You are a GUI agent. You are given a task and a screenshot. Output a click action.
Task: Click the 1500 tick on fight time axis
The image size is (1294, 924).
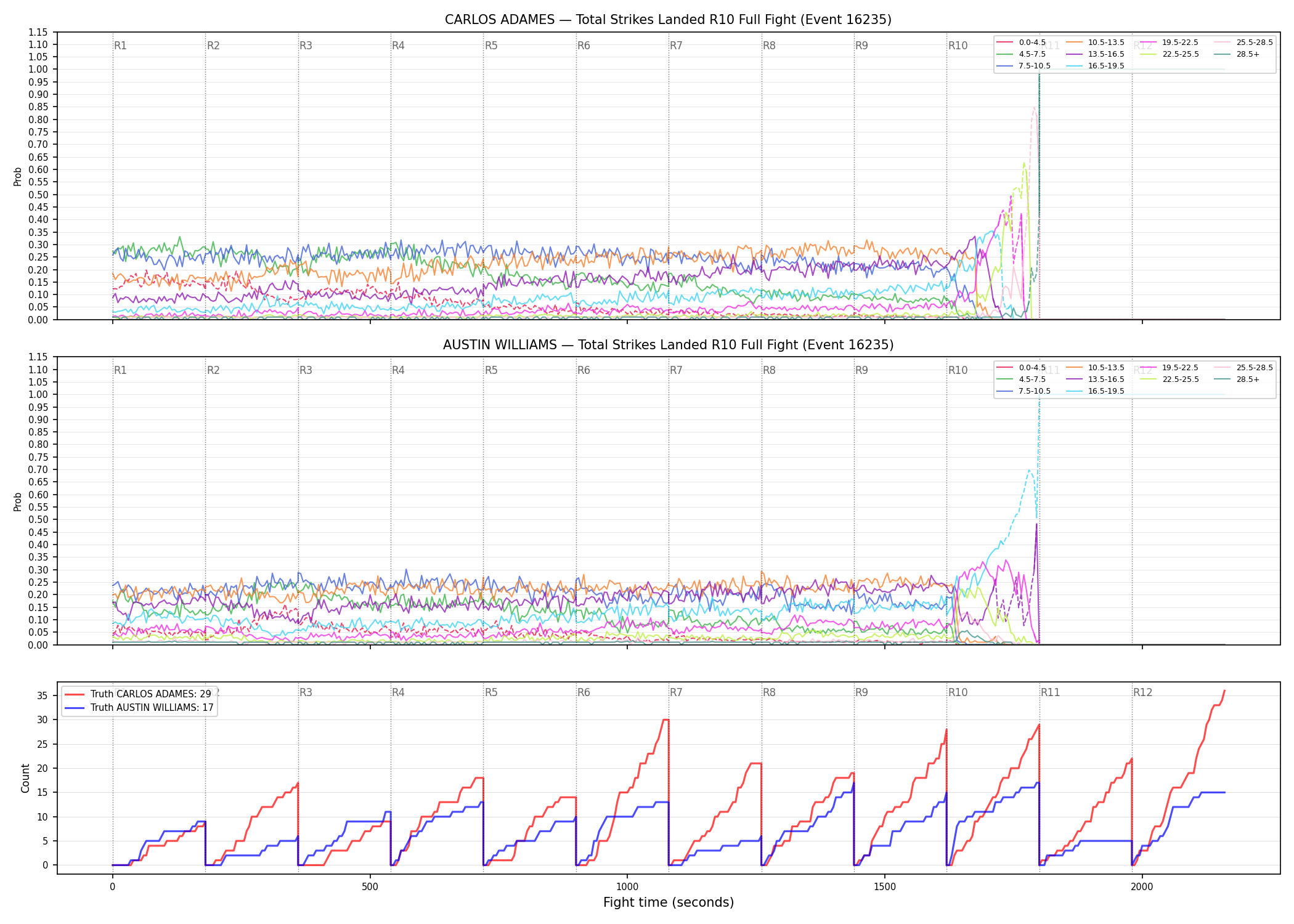[885, 887]
